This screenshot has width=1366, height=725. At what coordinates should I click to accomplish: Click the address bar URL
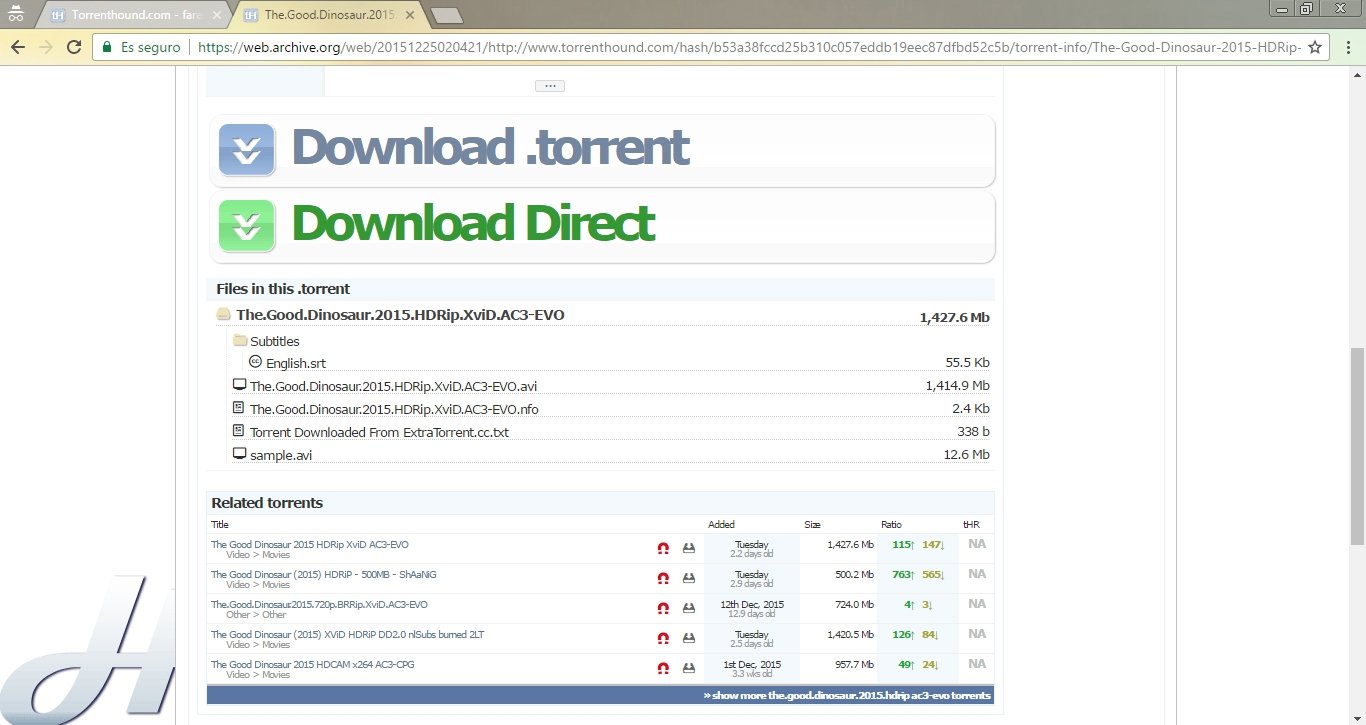749,47
